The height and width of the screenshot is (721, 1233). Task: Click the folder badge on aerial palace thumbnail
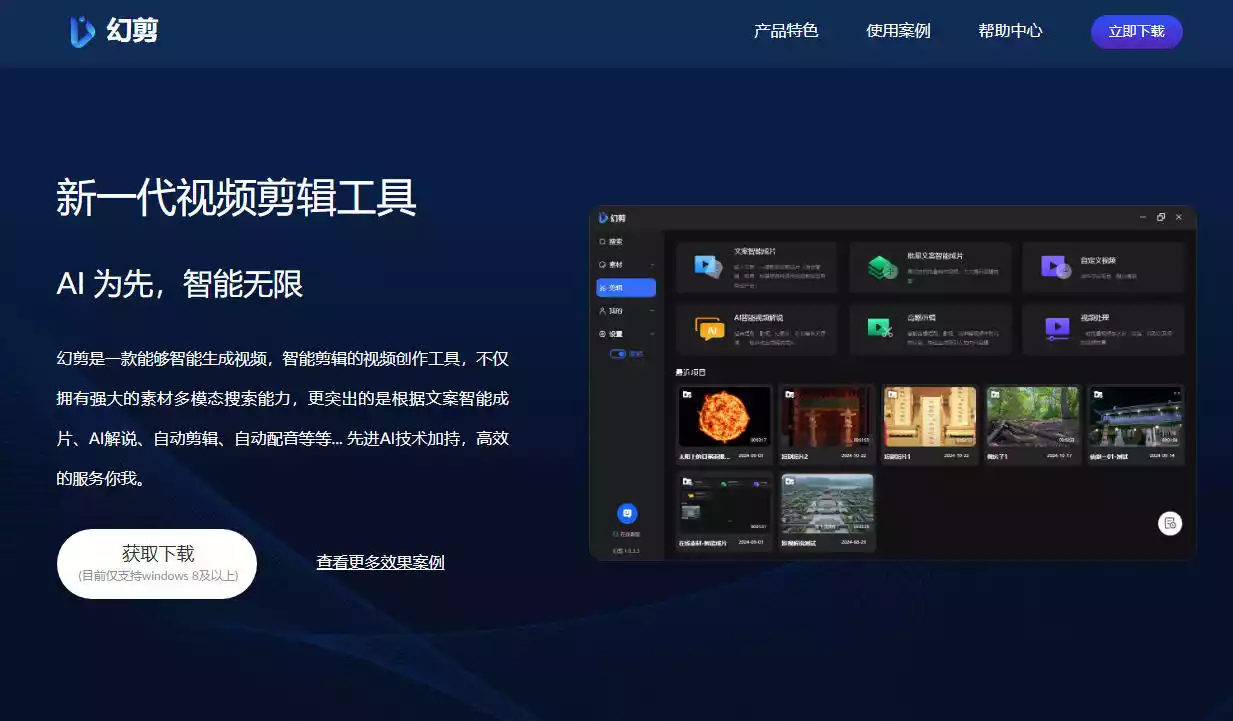coord(789,482)
